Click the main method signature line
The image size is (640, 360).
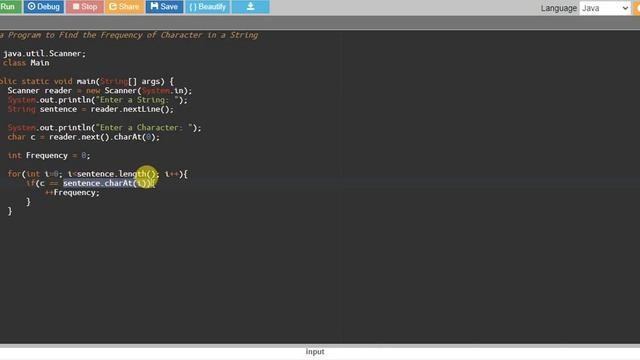tap(87, 82)
